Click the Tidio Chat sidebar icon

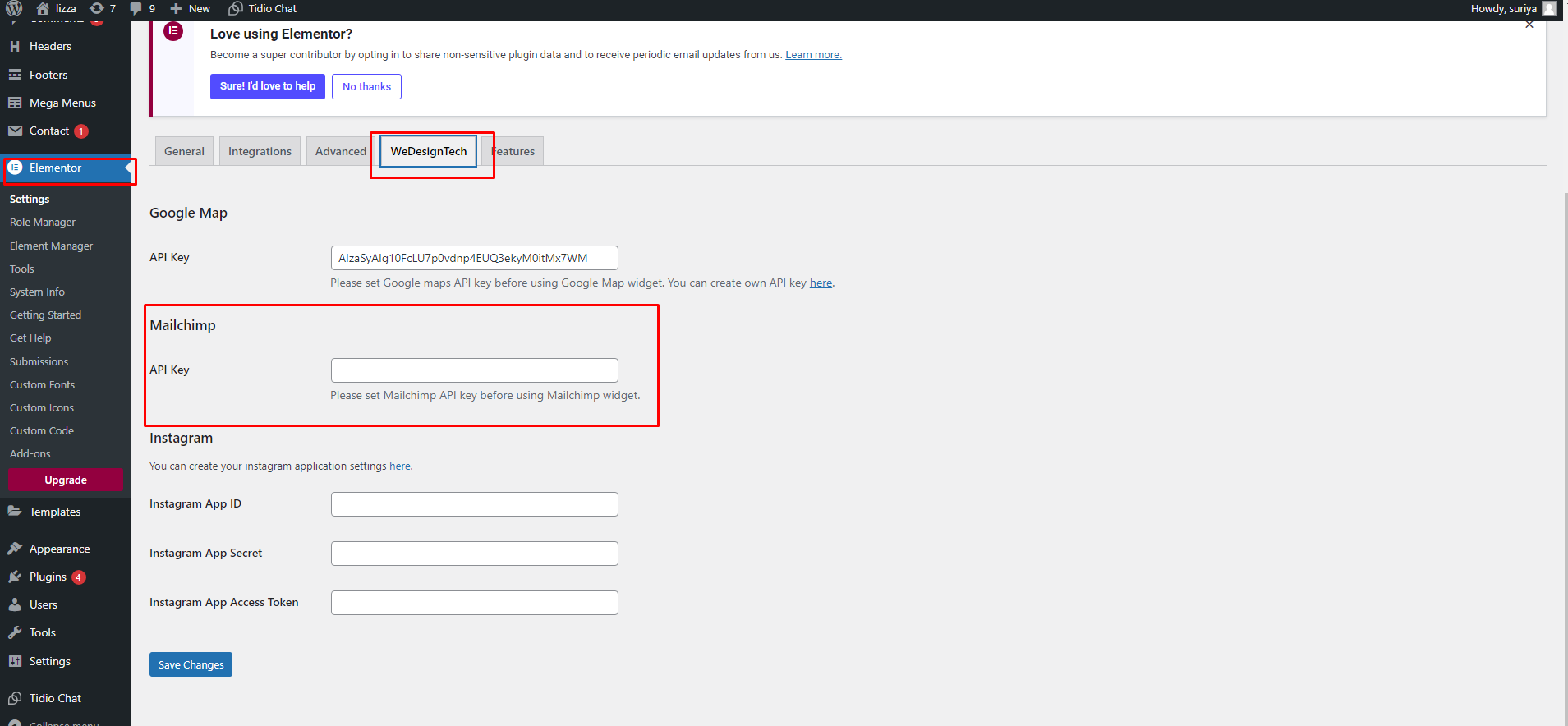point(15,698)
